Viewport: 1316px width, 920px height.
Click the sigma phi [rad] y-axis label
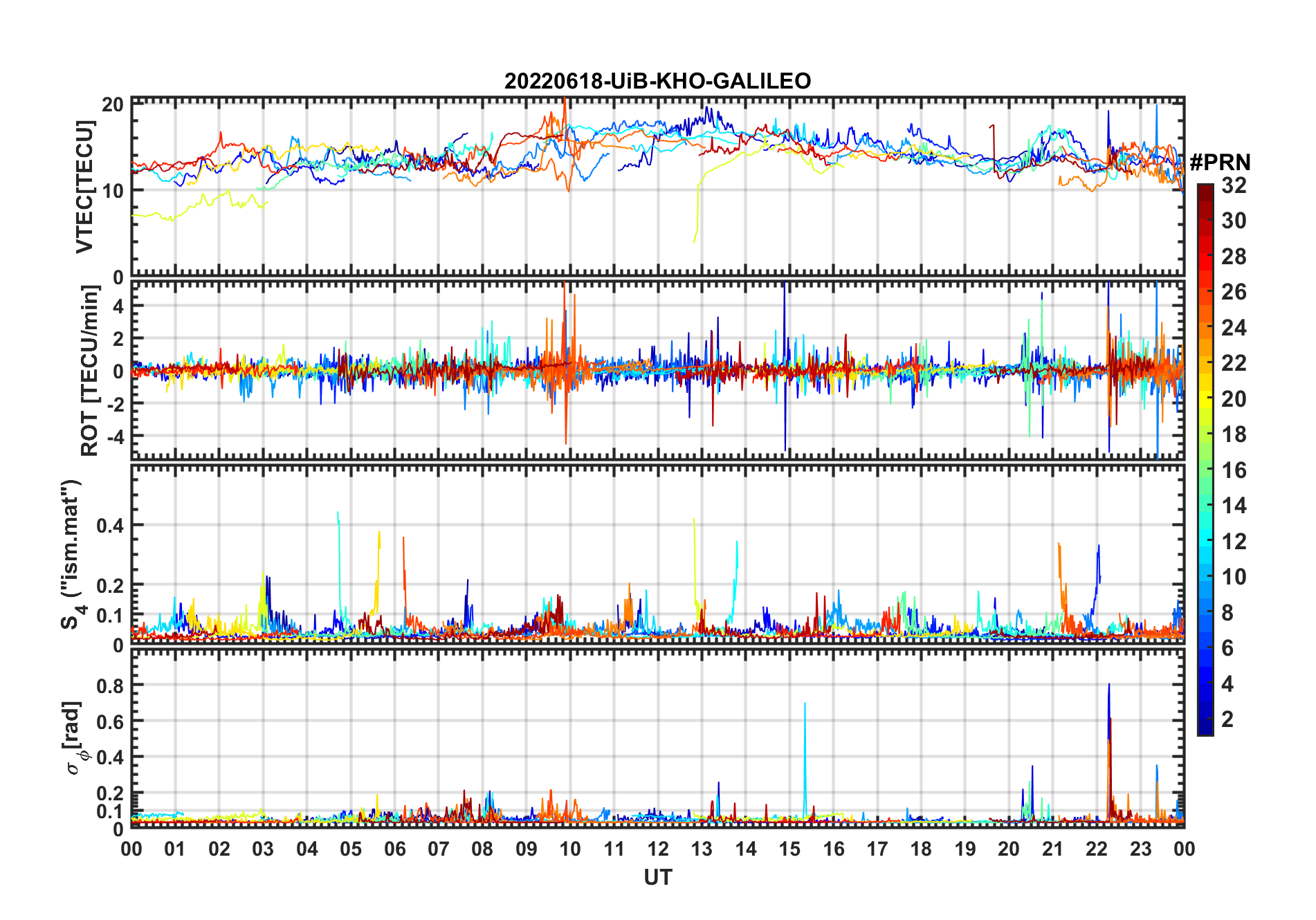click(x=75, y=737)
